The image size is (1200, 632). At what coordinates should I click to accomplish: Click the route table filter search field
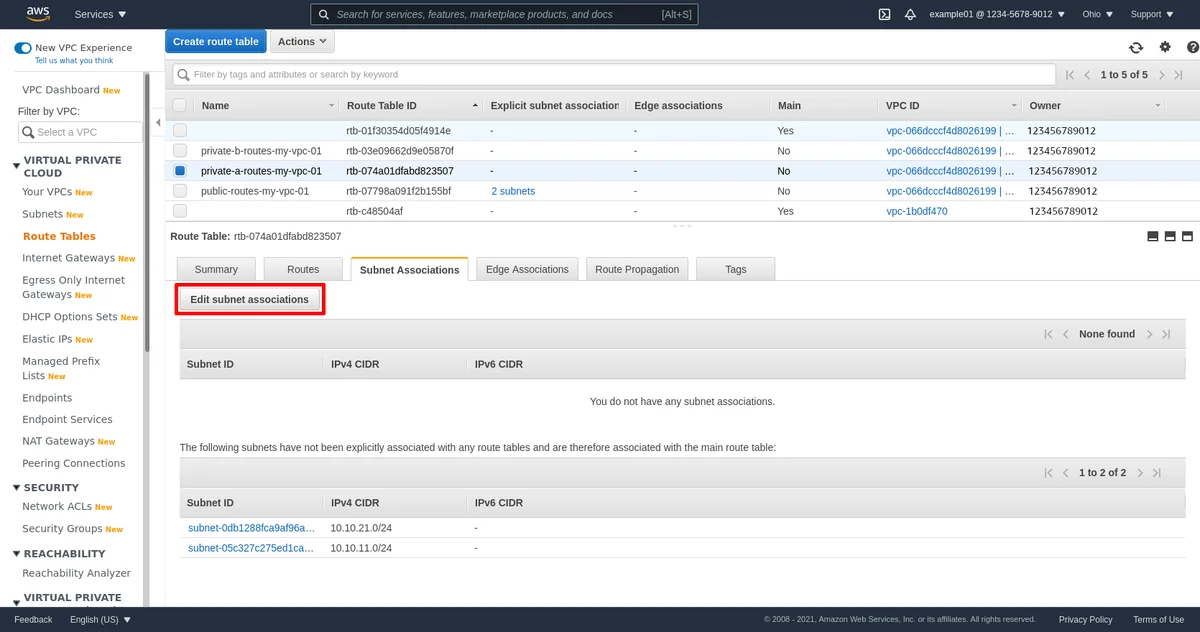pyautogui.click(x=614, y=74)
